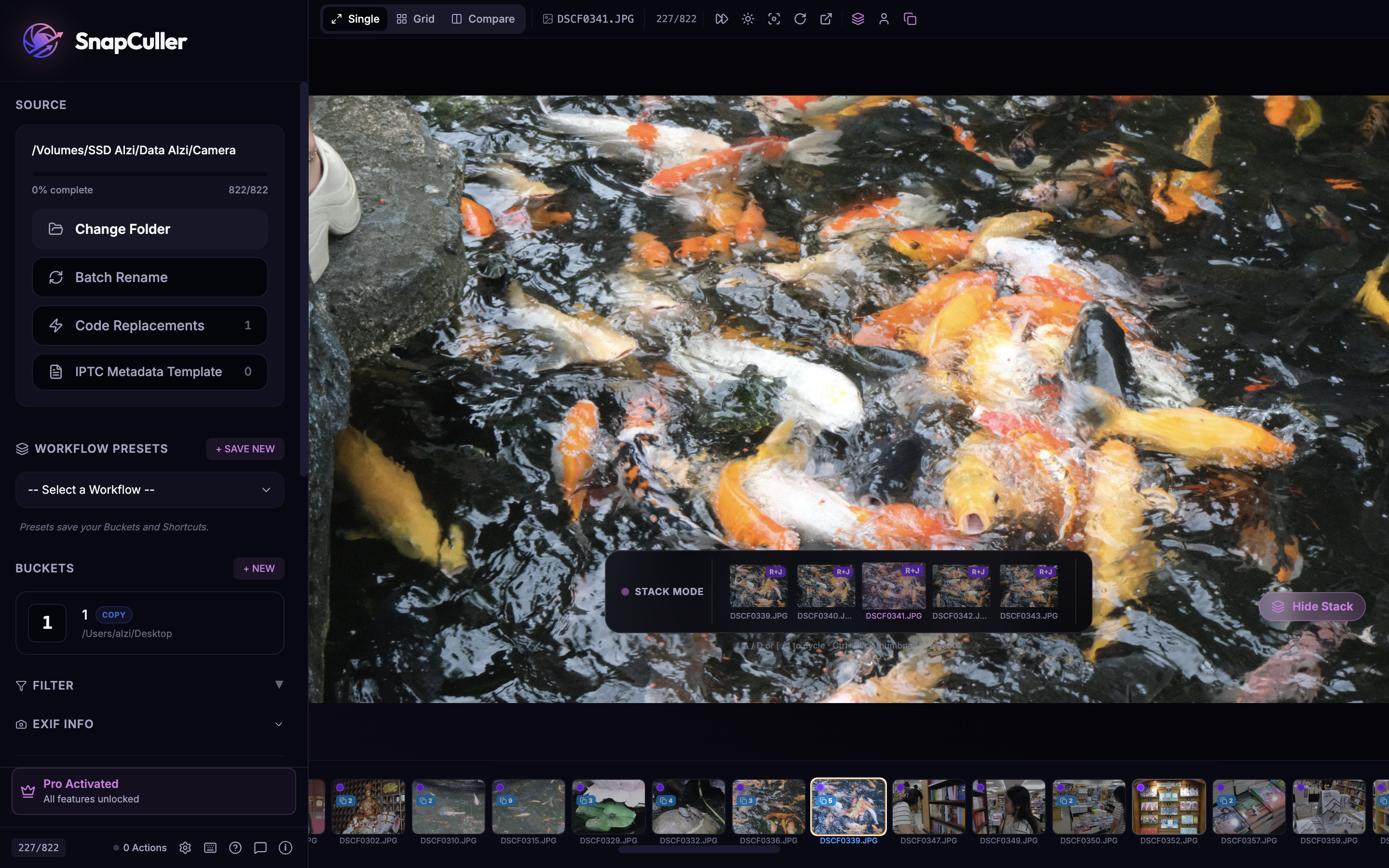Click + NEW bucket button
The height and width of the screenshot is (868, 1389).
(259, 569)
